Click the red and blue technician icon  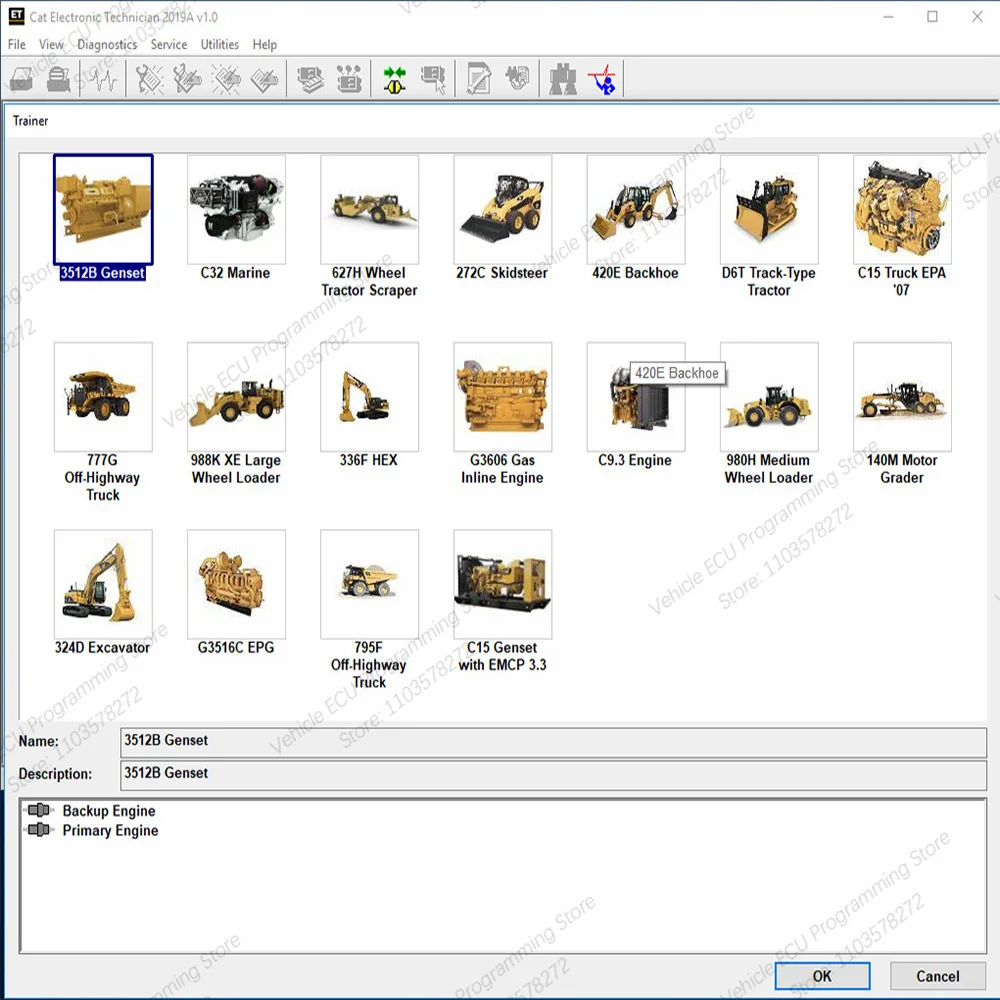602,80
